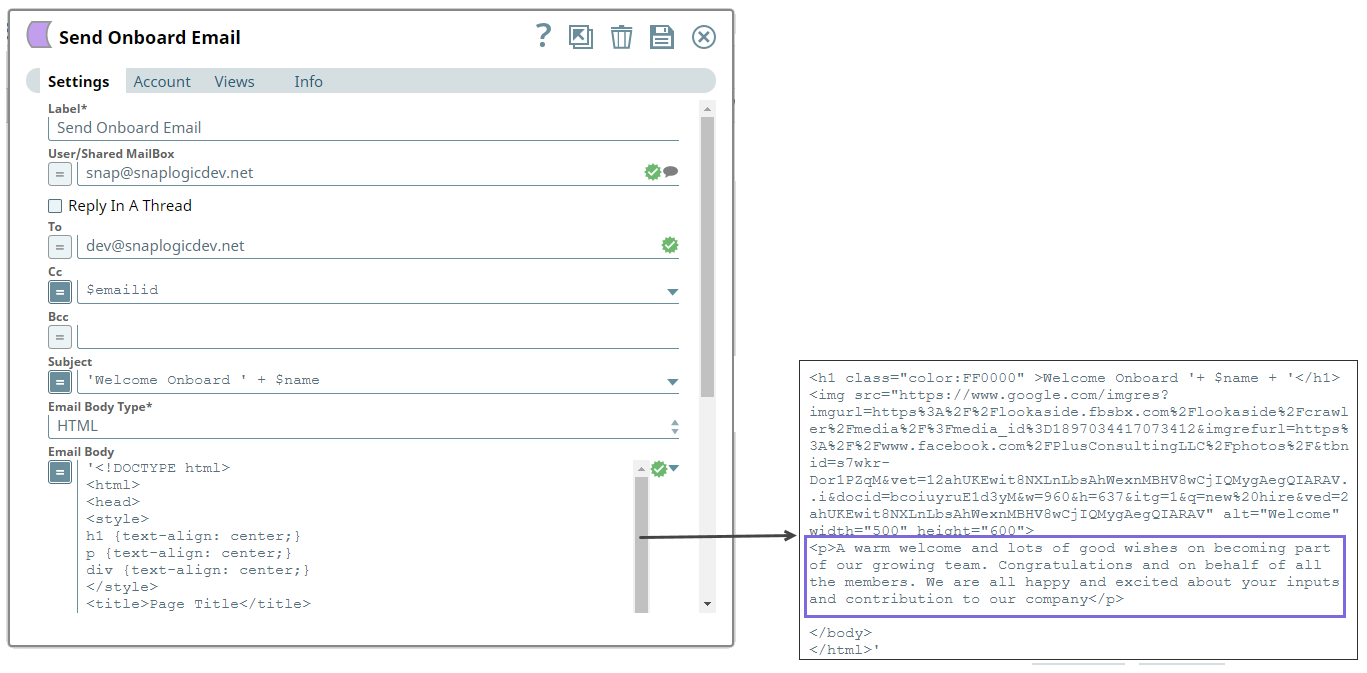Viewport: 1367px width, 673px height.
Task: Click the green validation check in To field
Action: [x=670, y=245]
